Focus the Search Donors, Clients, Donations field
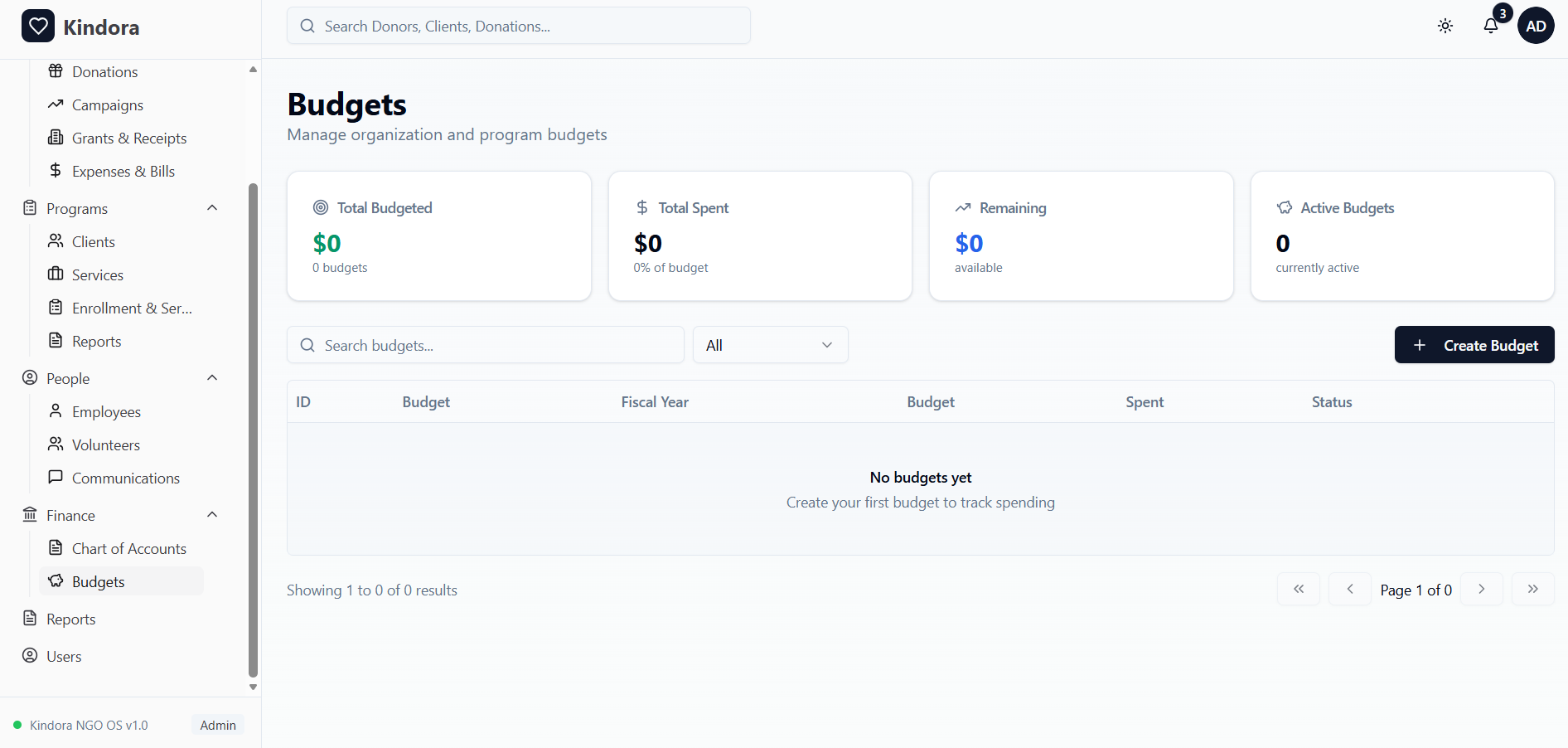The image size is (1568, 748). pos(519,26)
